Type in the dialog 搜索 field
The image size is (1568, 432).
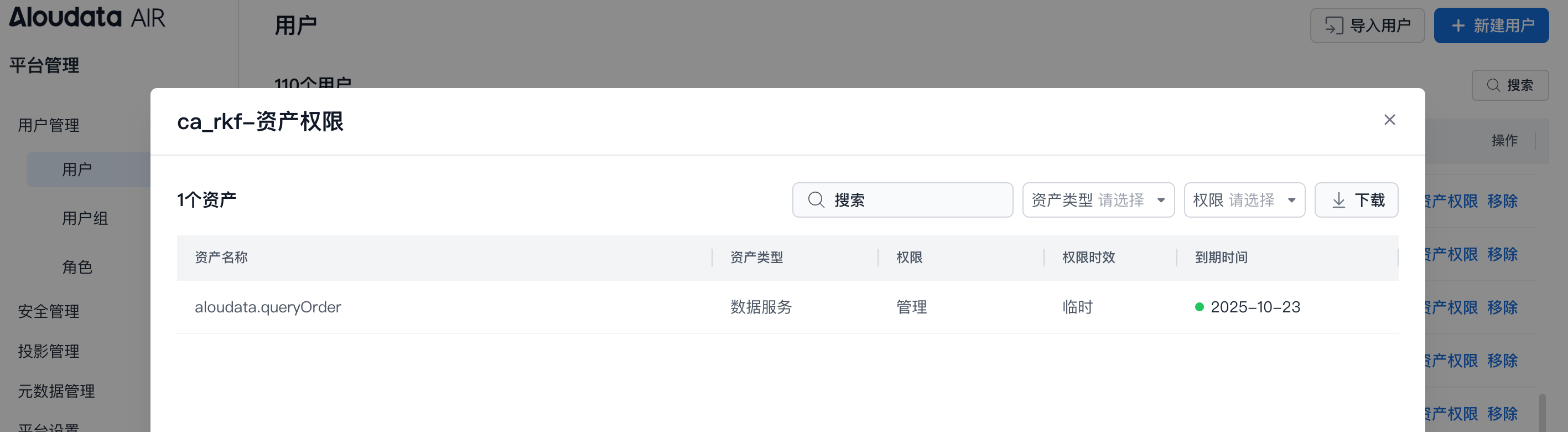[x=913, y=200]
